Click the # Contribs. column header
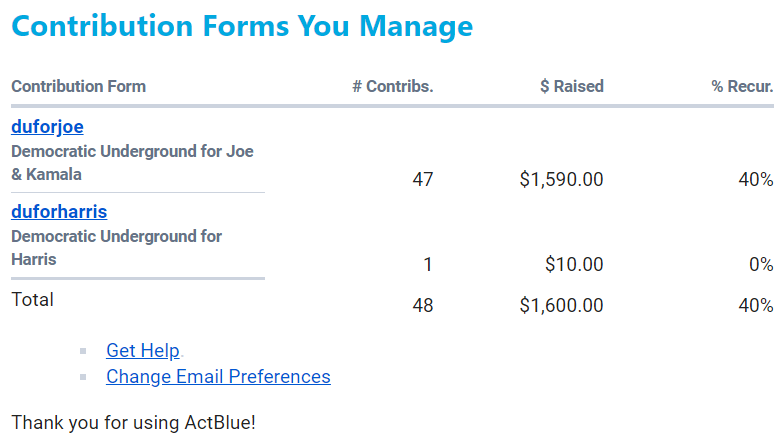Image resolution: width=781 pixels, height=441 pixels. pyautogui.click(x=392, y=86)
